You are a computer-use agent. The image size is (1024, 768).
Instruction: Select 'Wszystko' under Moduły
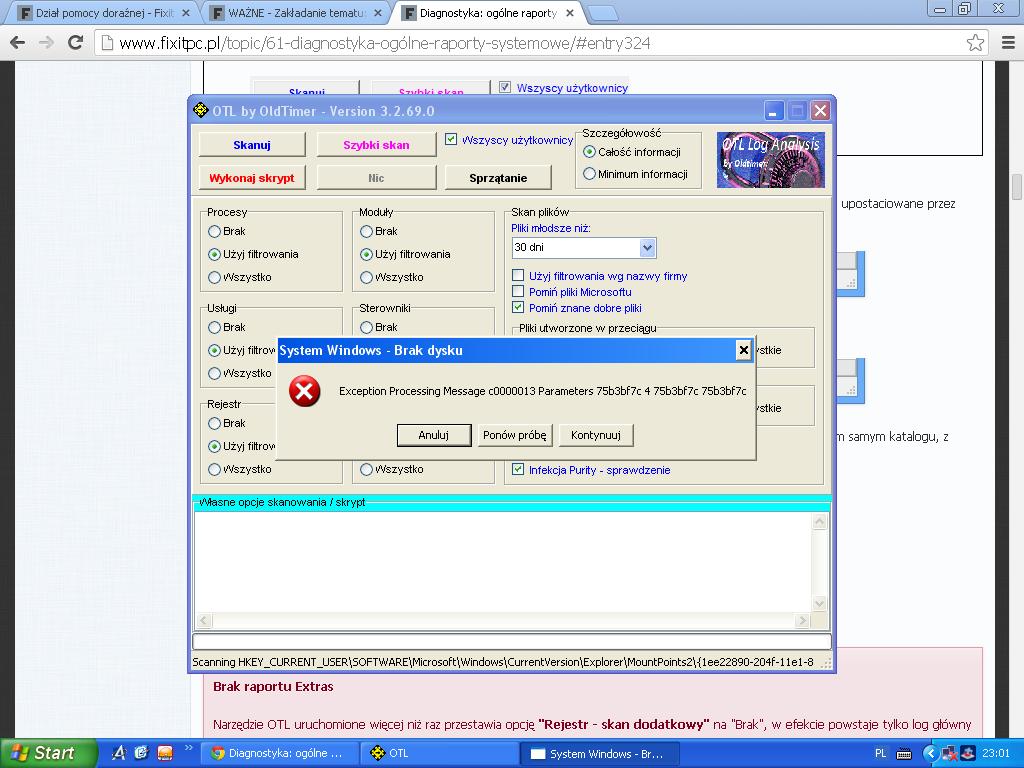pos(366,278)
